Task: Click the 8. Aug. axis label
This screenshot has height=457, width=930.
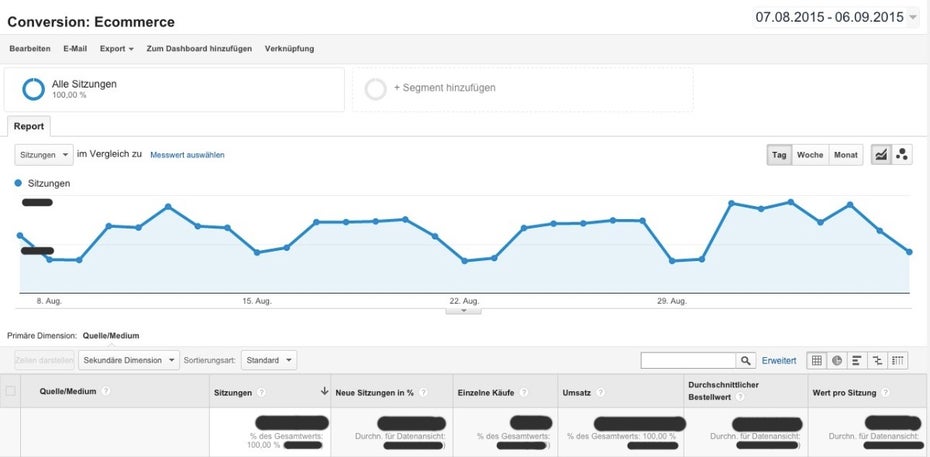Action: (49, 301)
